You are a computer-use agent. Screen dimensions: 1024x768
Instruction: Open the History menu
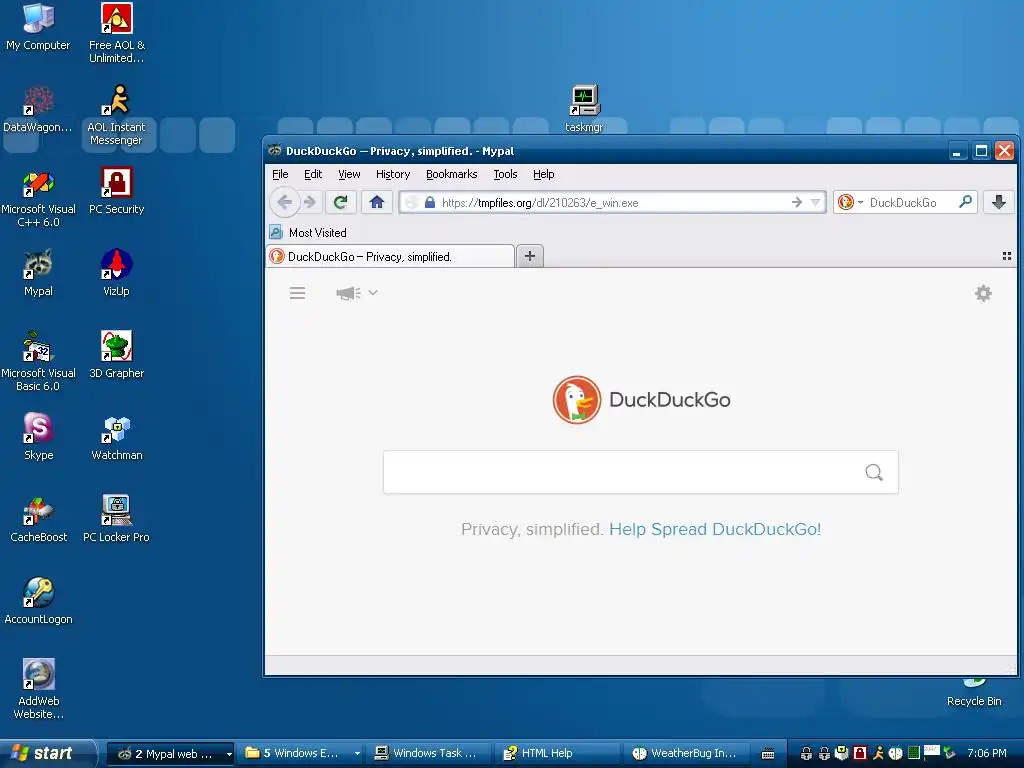392,174
